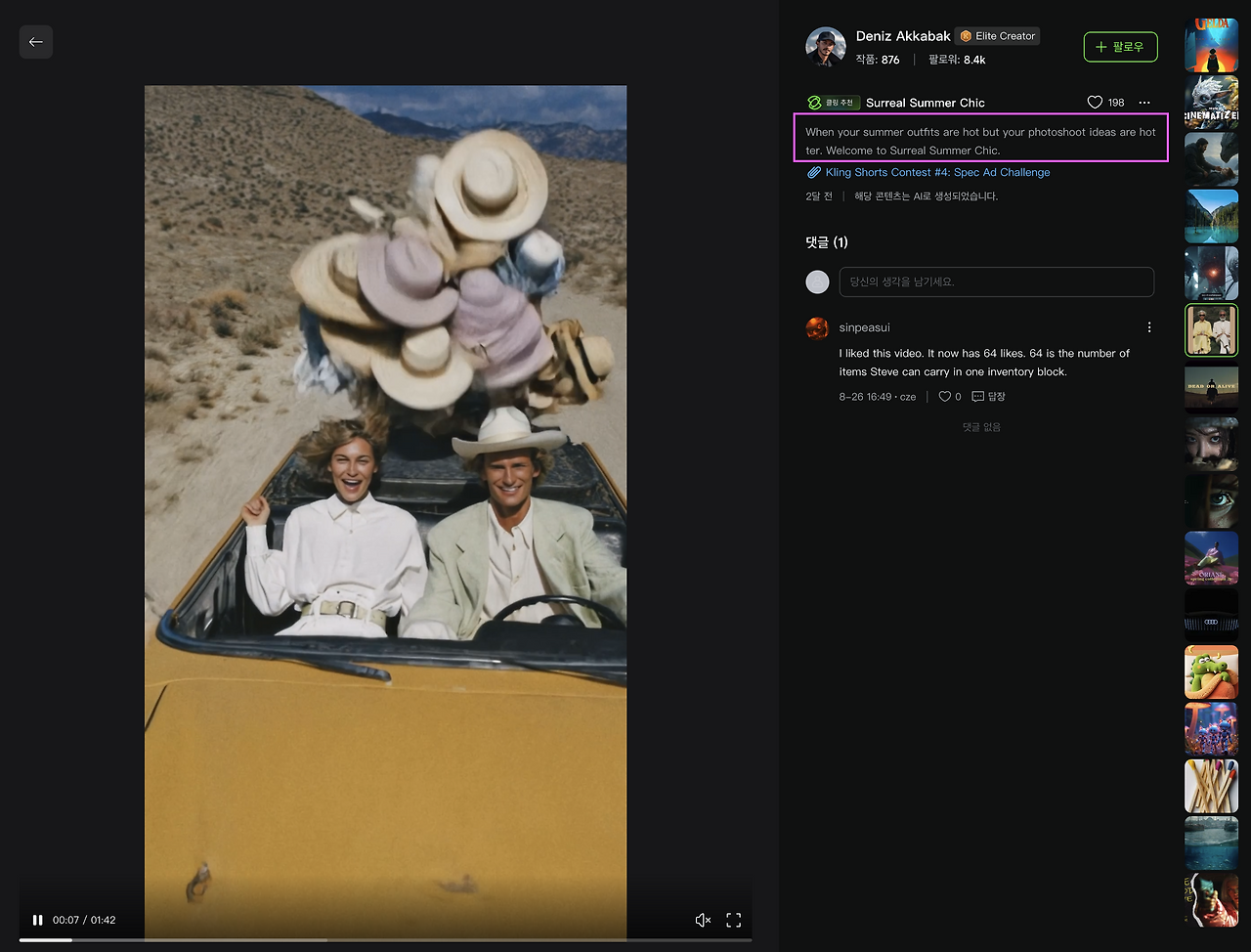Open the glowing mushrooms robots thumbnail
Viewport: 1251px width, 952px height.
[1212, 729]
